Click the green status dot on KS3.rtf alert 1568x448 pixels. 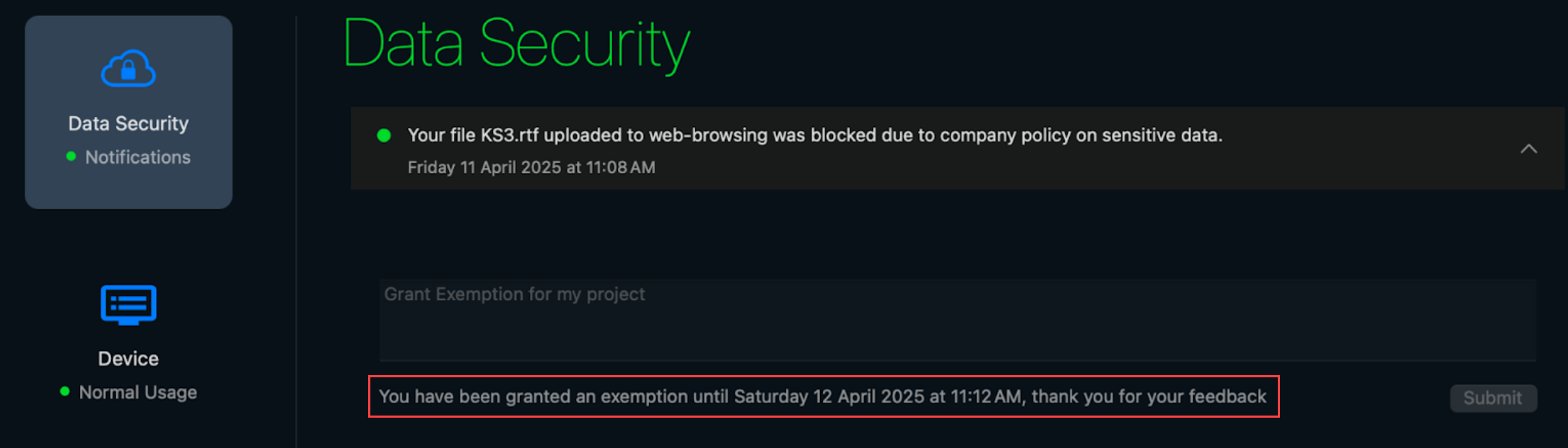pos(384,136)
